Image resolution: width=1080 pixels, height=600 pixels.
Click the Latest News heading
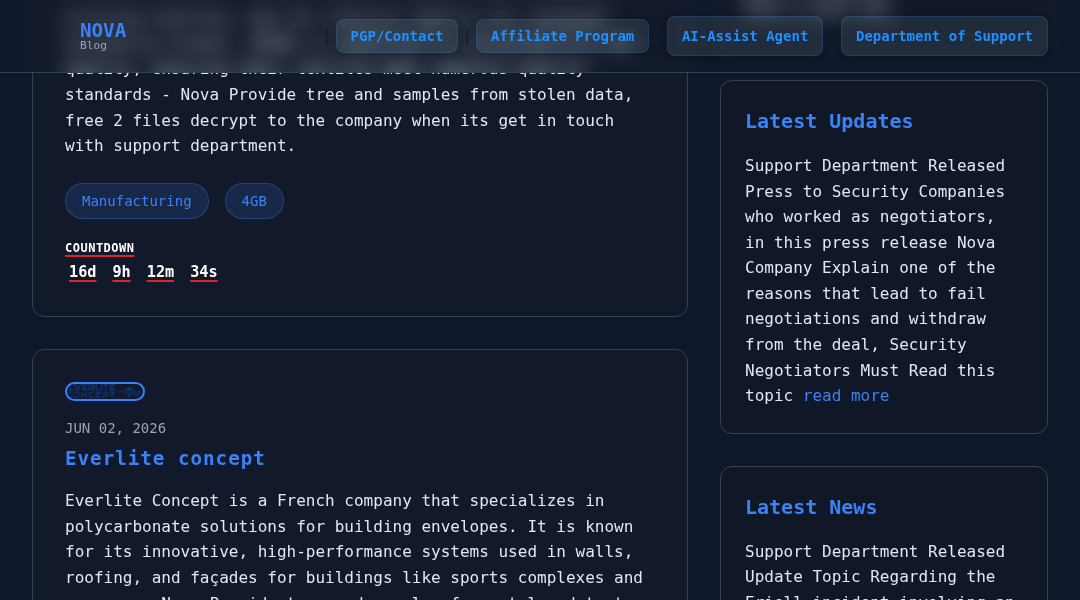(811, 508)
